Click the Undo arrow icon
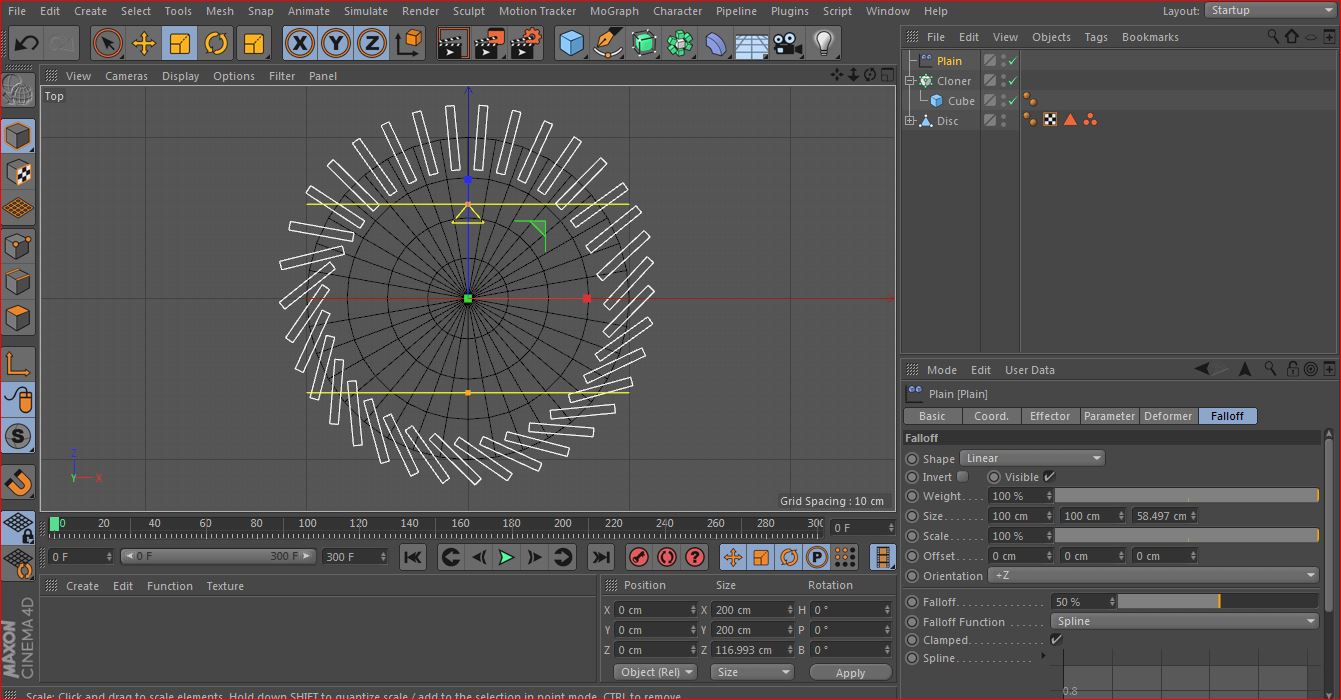Viewport: 1341px width, 700px height. (x=27, y=43)
